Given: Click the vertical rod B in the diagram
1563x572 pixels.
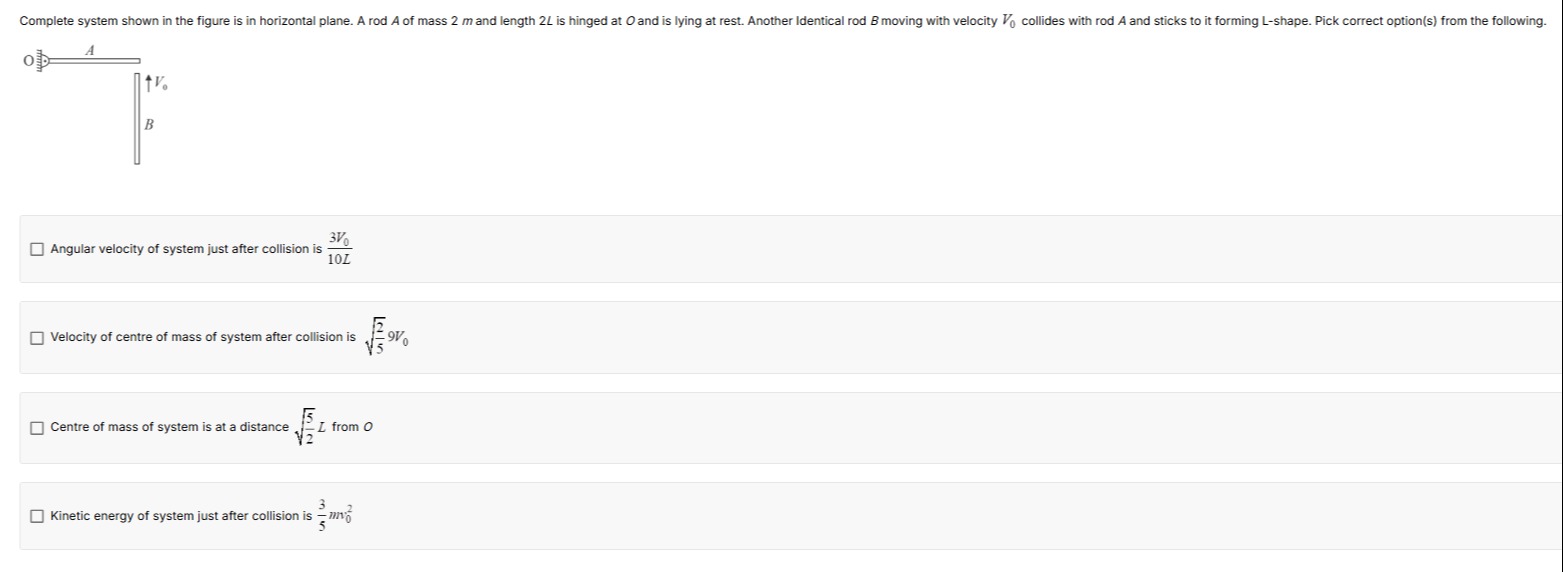Looking at the screenshot, I should tap(137, 118).
